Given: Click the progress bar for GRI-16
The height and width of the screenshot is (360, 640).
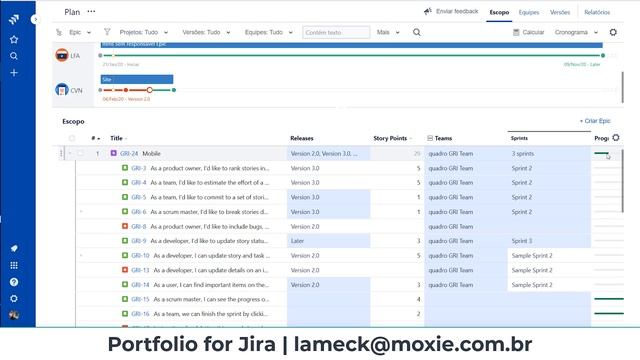Looking at the screenshot, I should pyautogui.click(x=609, y=313).
